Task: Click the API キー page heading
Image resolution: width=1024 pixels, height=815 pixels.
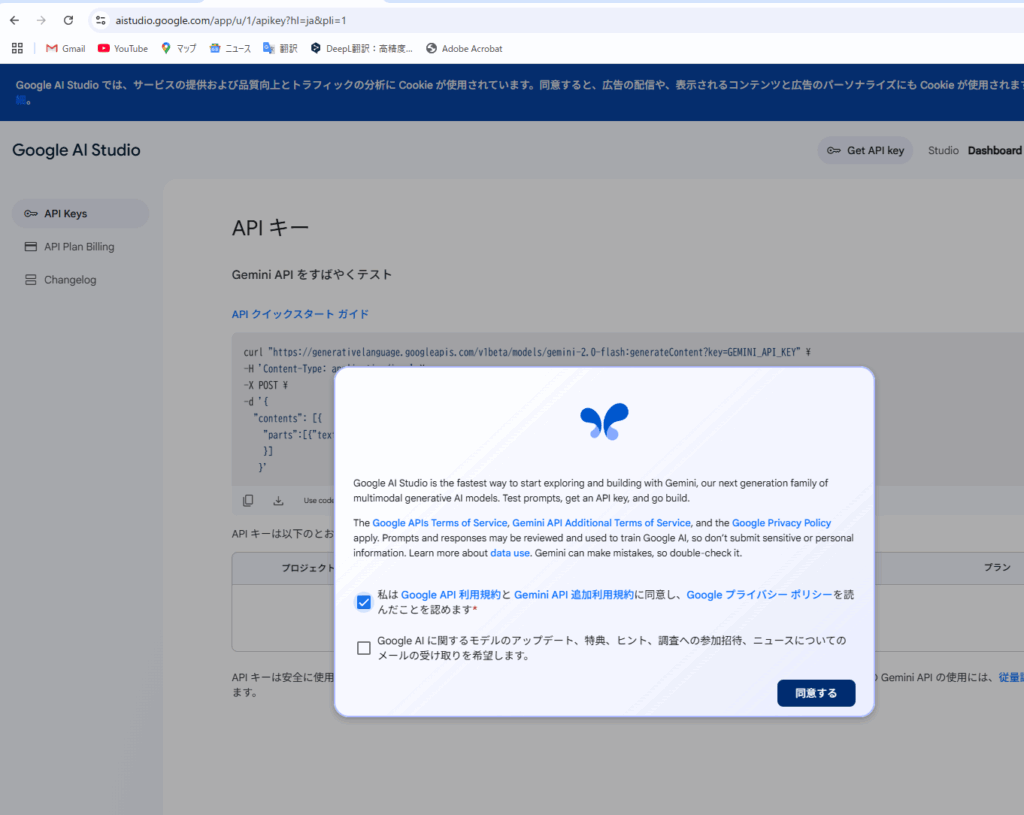Action: pos(270,228)
